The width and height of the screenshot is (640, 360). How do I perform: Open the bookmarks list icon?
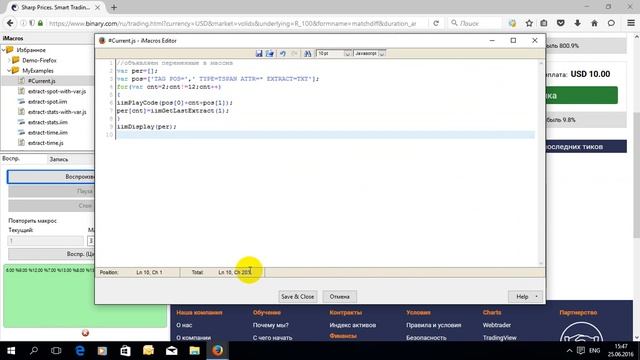click(544, 23)
